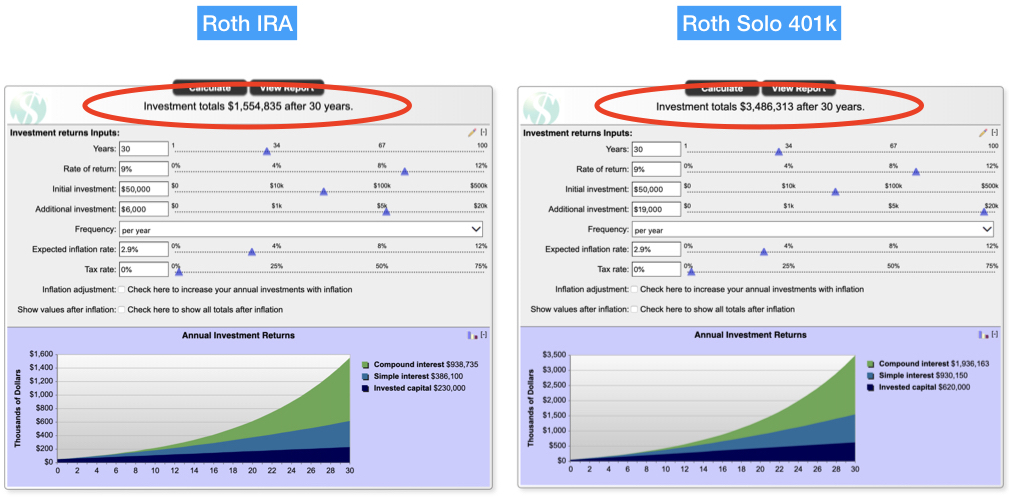Click the Years input field in Roth Solo 401k panel

pos(656,149)
